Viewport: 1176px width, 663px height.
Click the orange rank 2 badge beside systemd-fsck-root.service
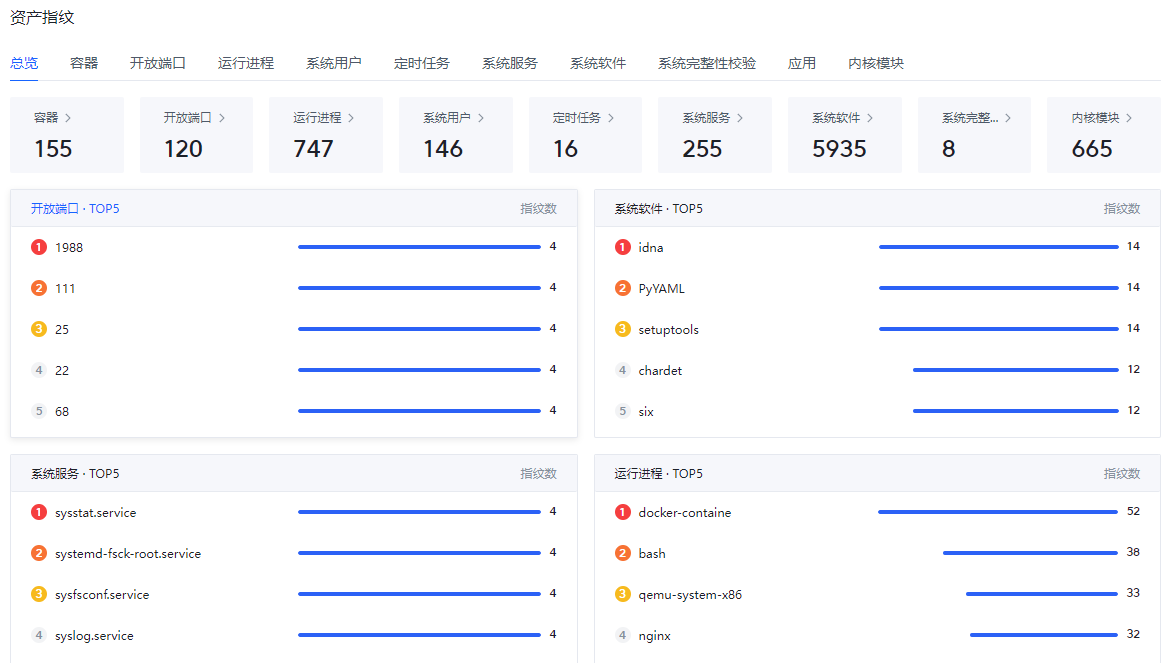point(39,553)
